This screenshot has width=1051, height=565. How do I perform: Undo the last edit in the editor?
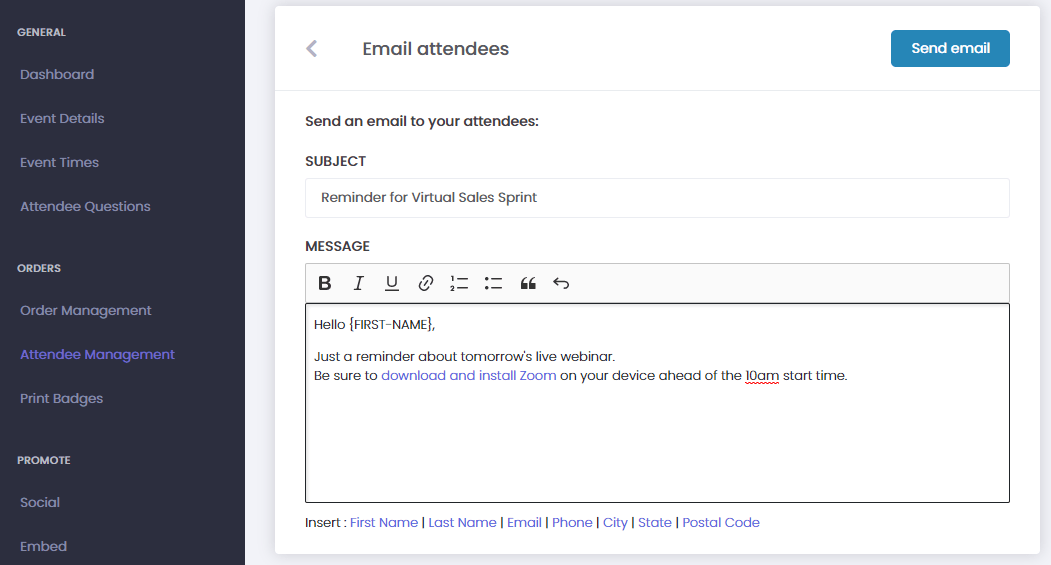pos(561,283)
